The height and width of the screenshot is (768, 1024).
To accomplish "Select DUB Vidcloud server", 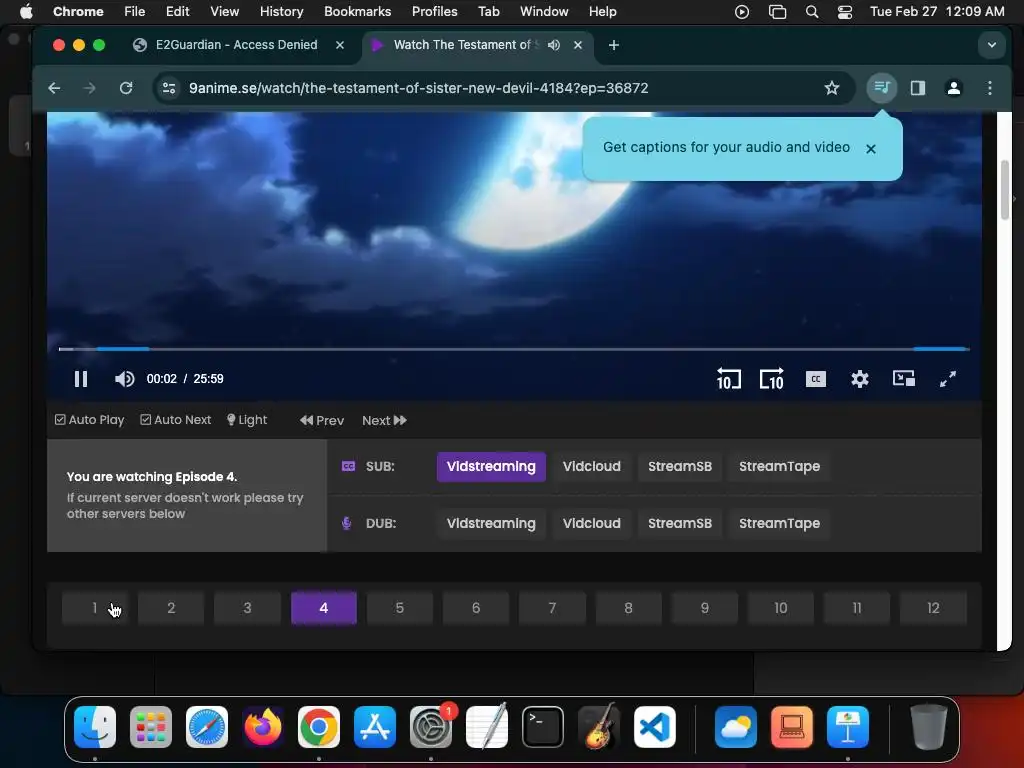I will pyautogui.click(x=592, y=523).
